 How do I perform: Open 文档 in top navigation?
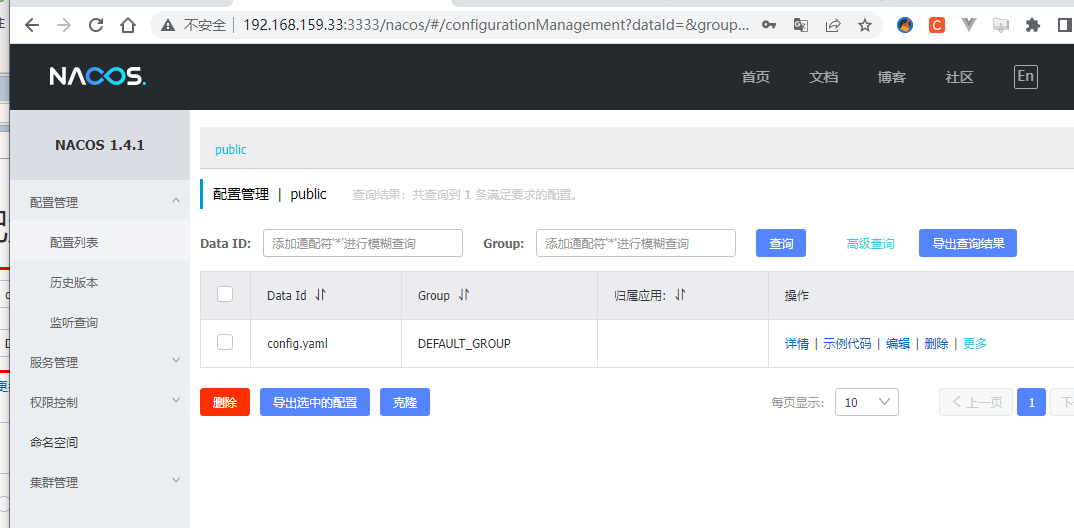click(x=823, y=77)
